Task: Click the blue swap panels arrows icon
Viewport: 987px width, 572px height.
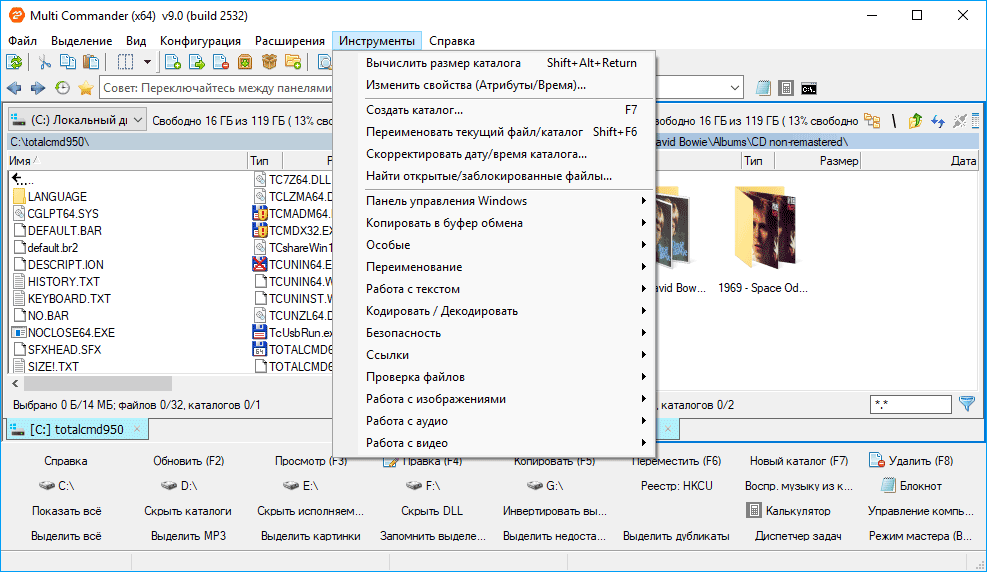Action: click(938, 121)
